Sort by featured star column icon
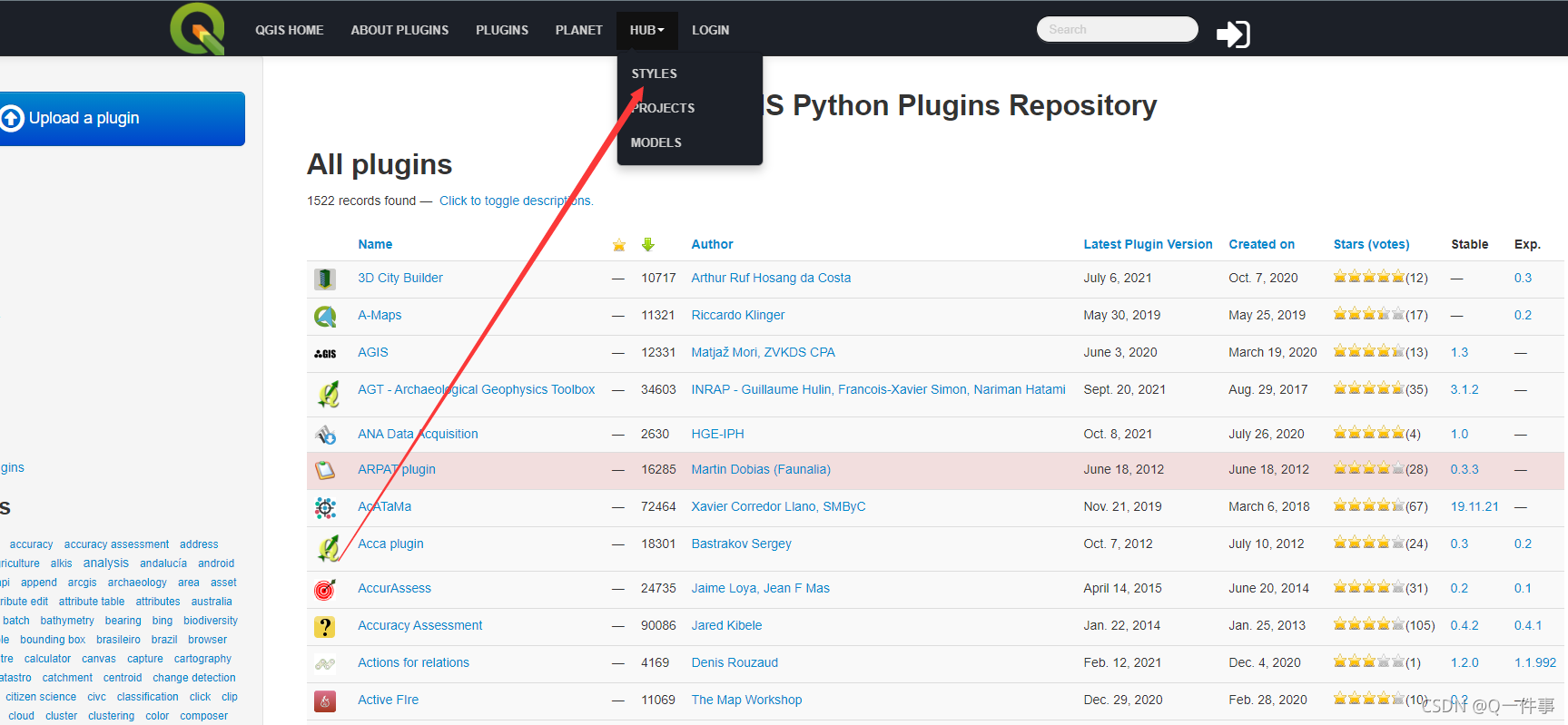The height and width of the screenshot is (725, 1568). (619, 245)
